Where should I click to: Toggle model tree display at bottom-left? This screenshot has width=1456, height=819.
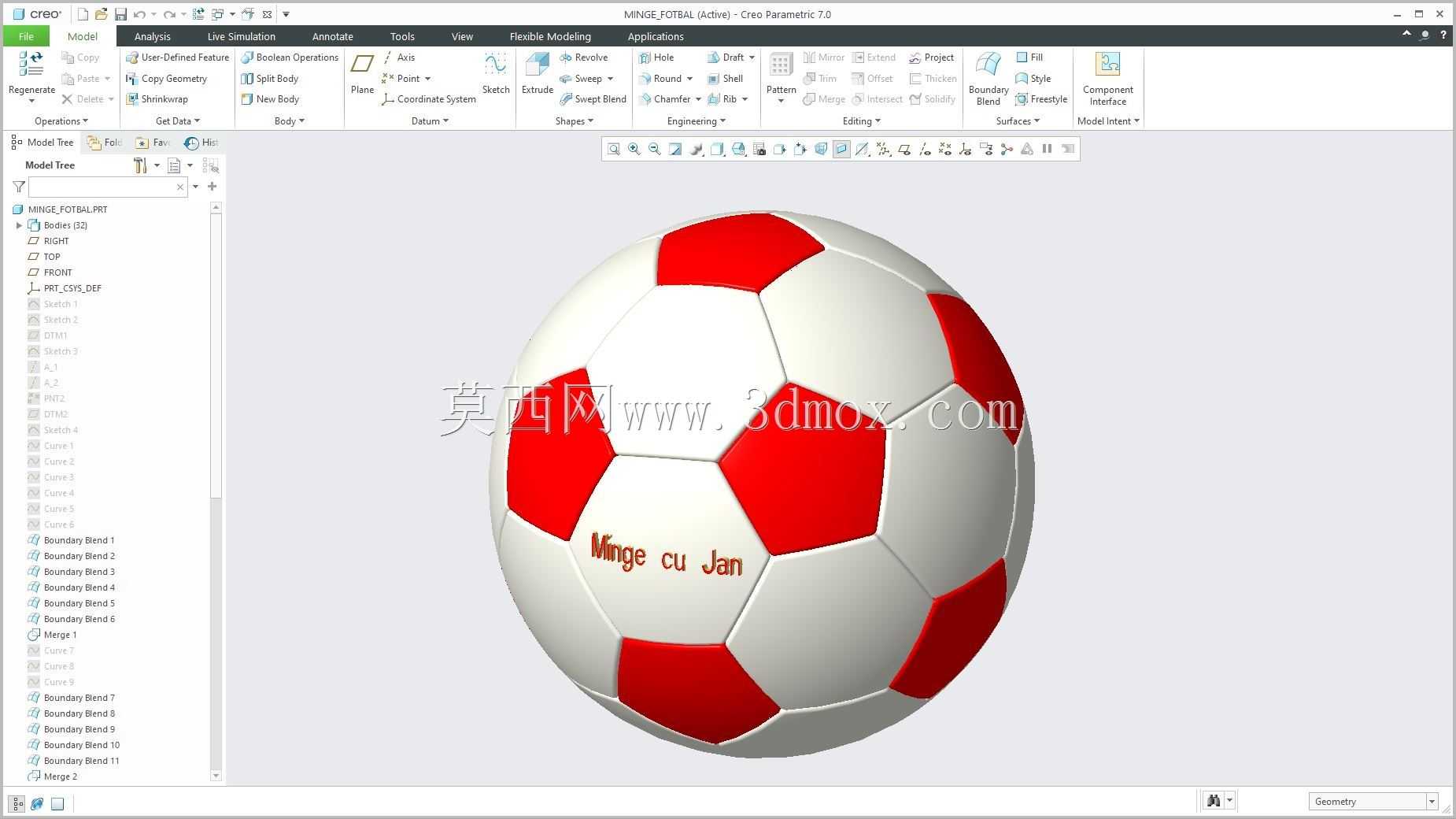tap(17, 804)
